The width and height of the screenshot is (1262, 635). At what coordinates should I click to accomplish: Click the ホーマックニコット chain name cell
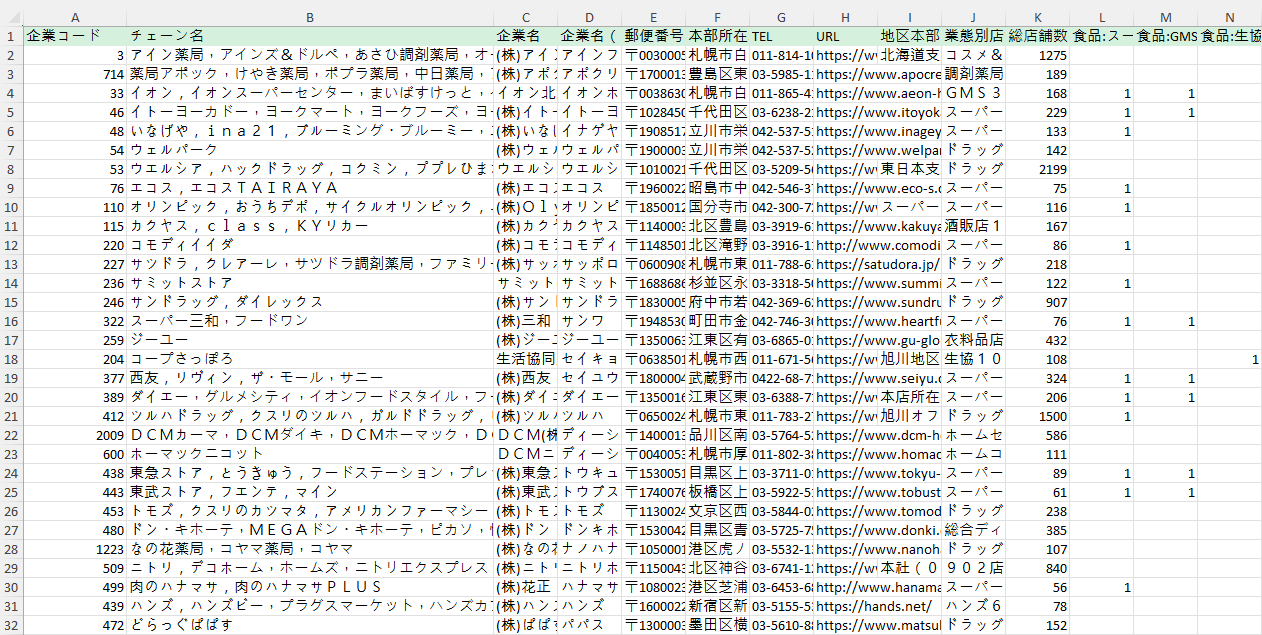tap(310, 454)
